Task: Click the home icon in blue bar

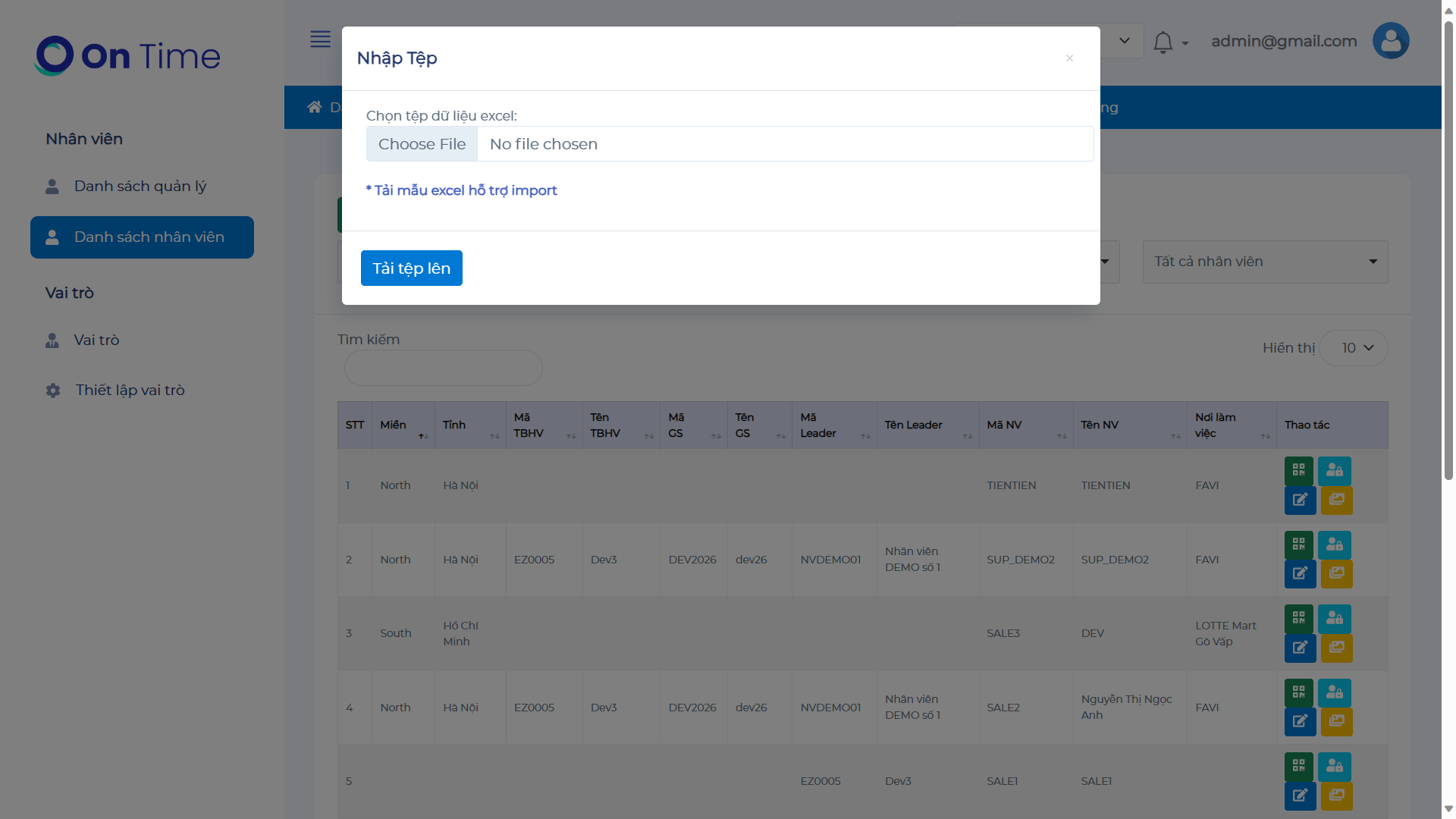Action: pos(314,107)
